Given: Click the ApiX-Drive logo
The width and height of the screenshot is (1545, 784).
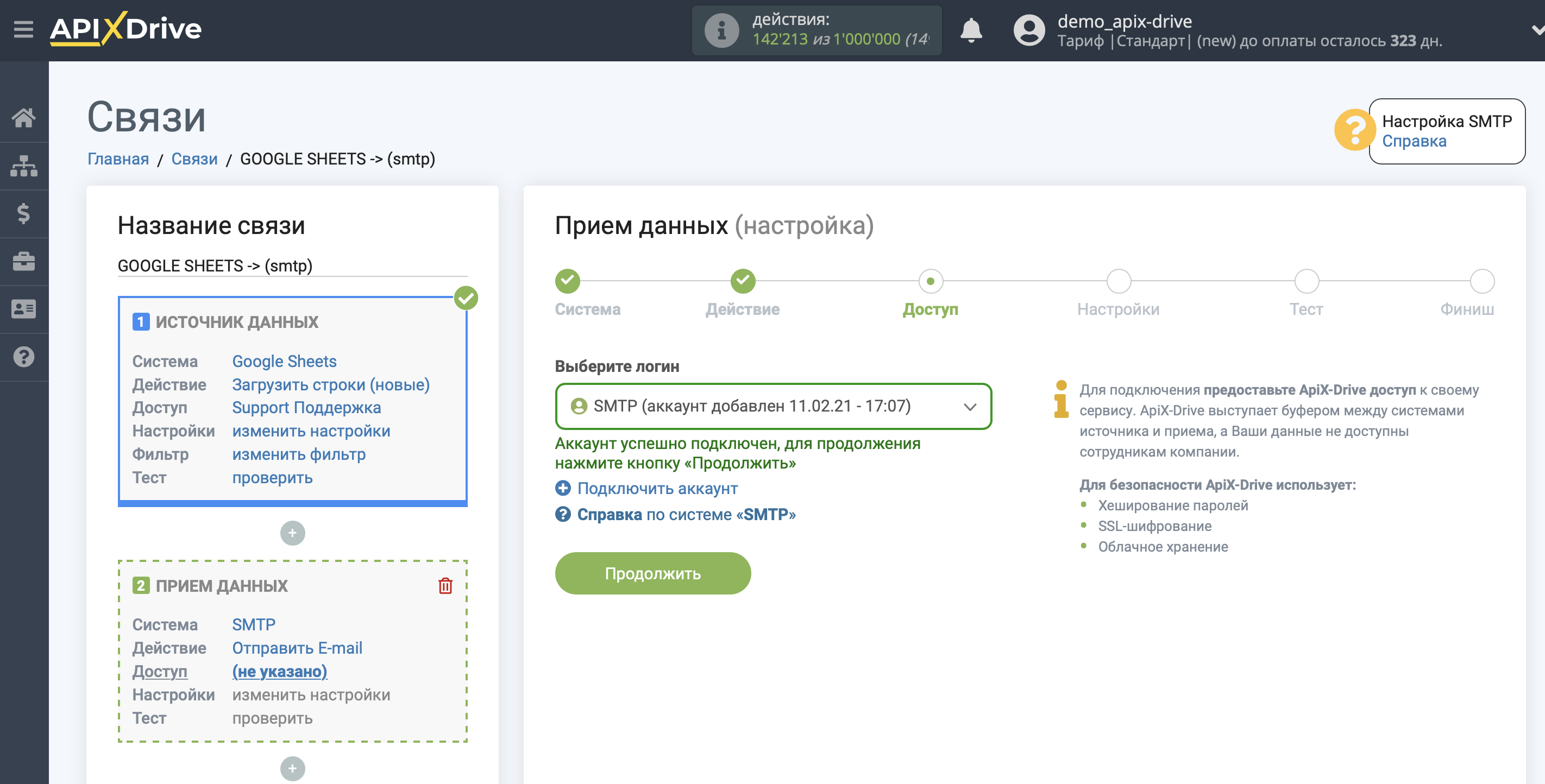Looking at the screenshot, I should pyautogui.click(x=125, y=29).
